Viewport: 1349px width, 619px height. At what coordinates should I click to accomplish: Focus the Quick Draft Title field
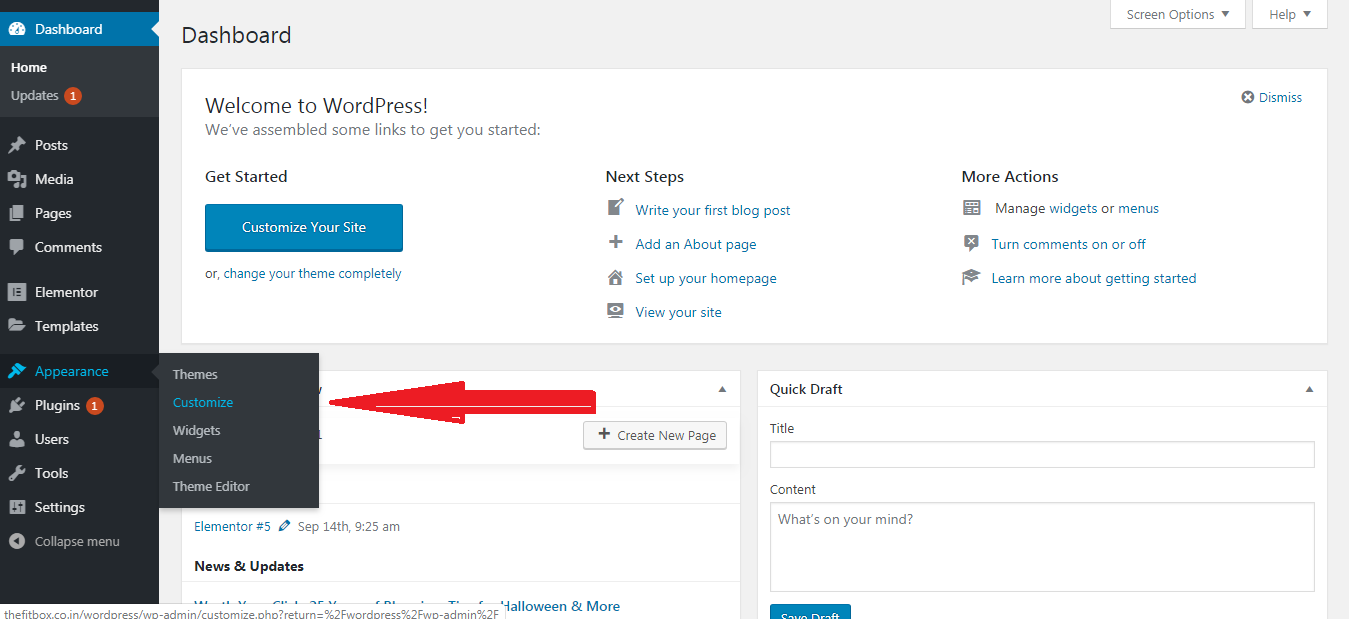pyautogui.click(x=1042, y=455)
